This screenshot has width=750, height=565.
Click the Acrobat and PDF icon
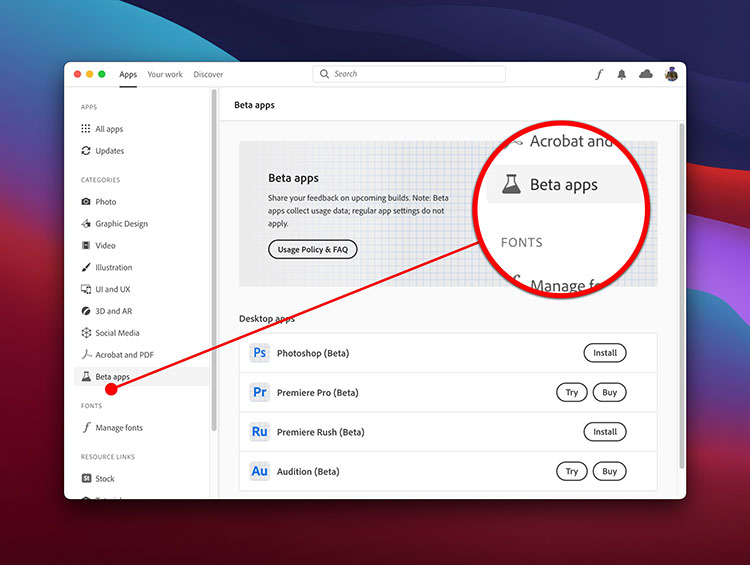[86, 354]
